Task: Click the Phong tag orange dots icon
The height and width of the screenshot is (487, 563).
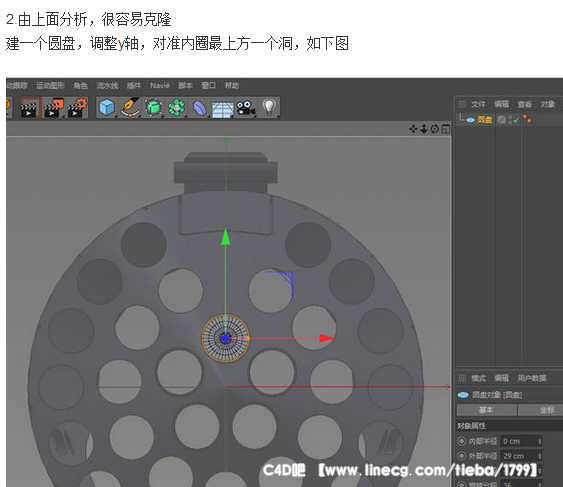Action: coord(527,119)
